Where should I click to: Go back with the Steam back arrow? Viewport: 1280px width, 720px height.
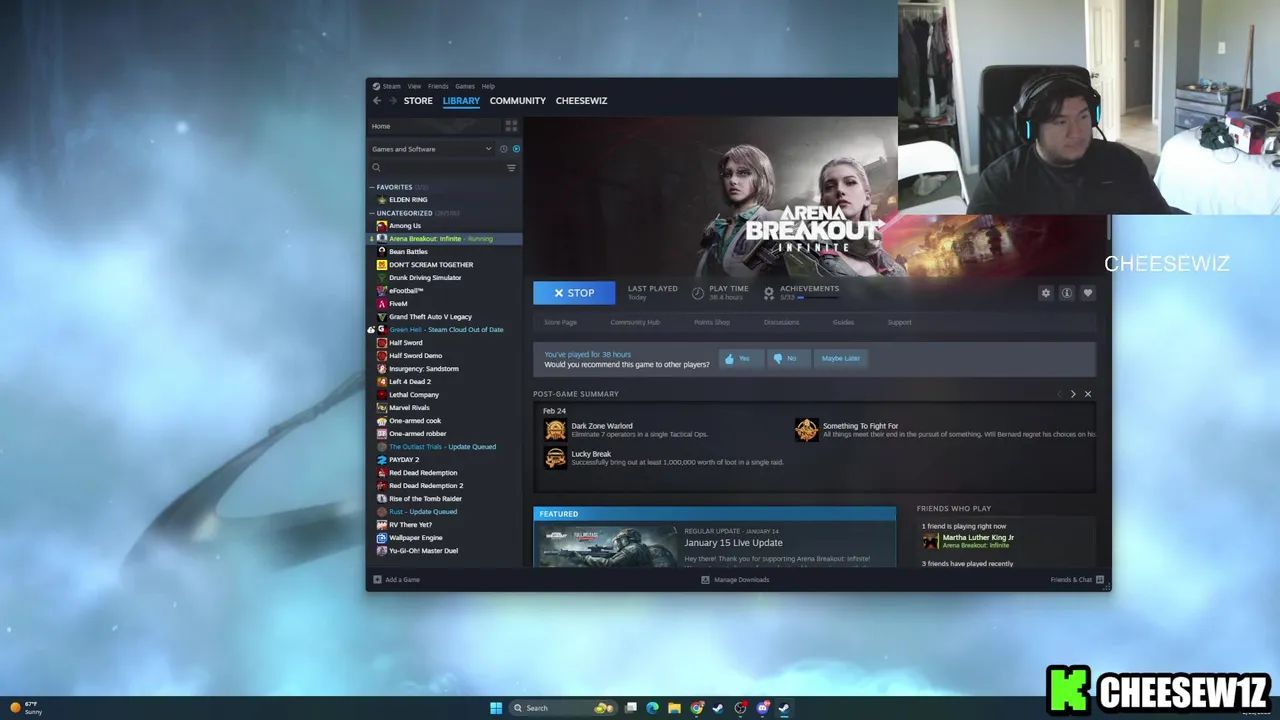pyautogui.click(x=377, y=101)
